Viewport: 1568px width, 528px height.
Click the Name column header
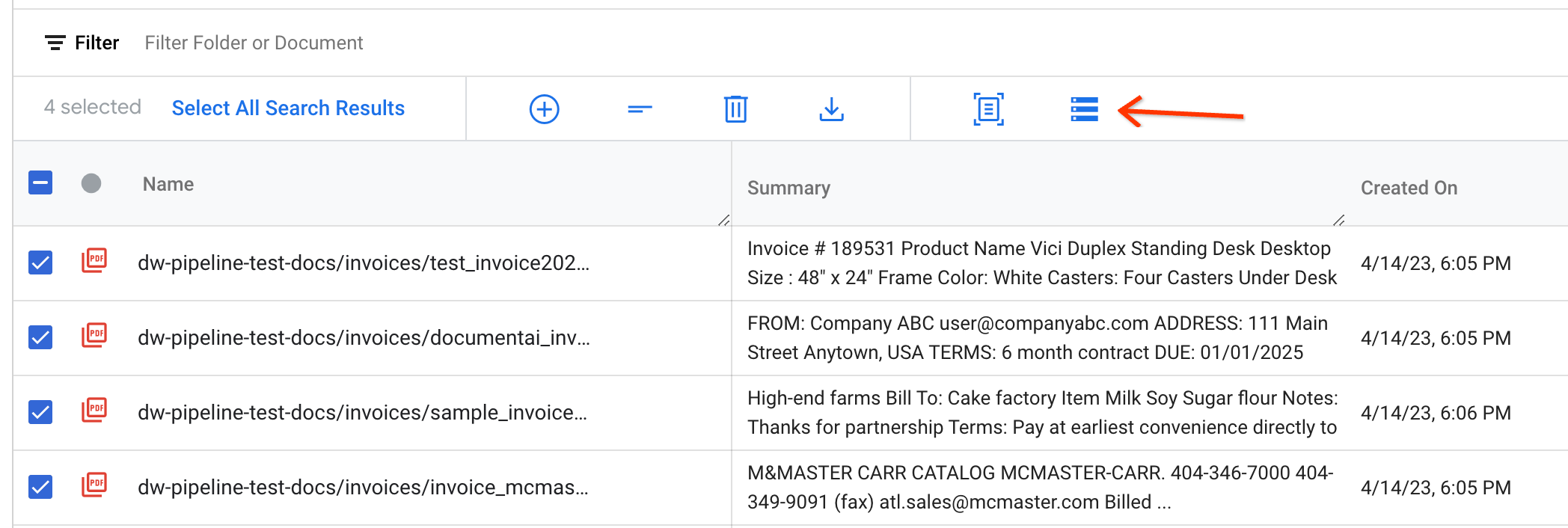pos(168,184)
